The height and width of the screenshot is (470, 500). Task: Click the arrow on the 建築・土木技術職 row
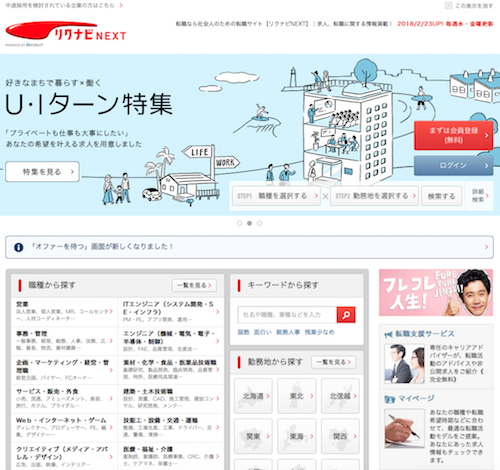point(218,399)
